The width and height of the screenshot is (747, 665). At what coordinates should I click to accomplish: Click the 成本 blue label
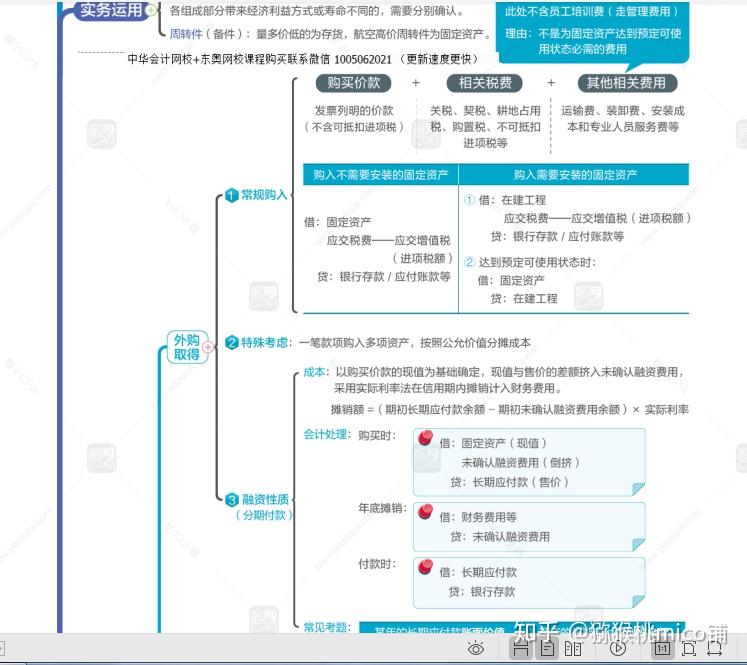[x=314, y=372]
